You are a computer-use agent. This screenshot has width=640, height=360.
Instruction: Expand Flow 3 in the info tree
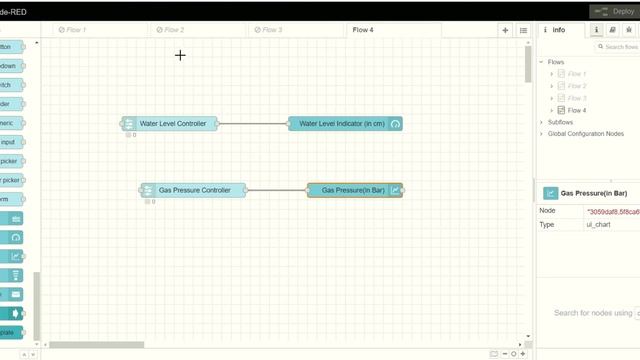(551, 98)
